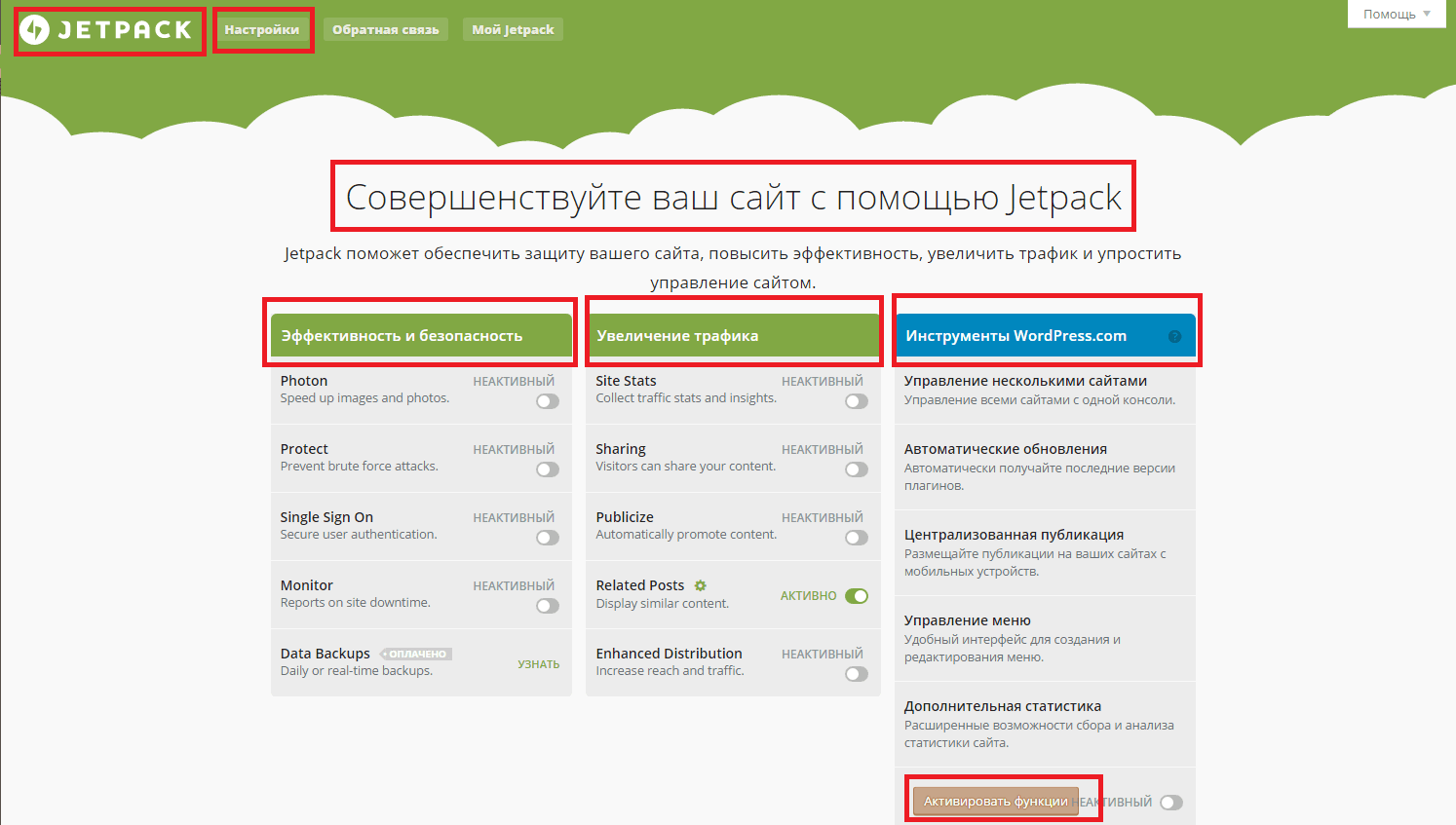Click the НЕАКТИВНЫЙ label for Photon
Image resolution: width=1456 pixels, height=825 pixels.
pos(514,382)
